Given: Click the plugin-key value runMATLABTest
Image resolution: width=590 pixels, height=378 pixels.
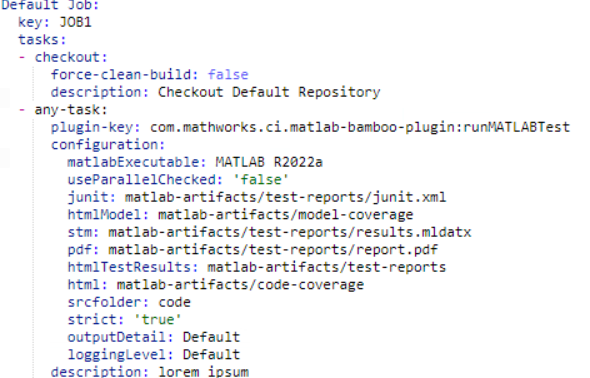Looking at the screenshot, I should 360,127.
